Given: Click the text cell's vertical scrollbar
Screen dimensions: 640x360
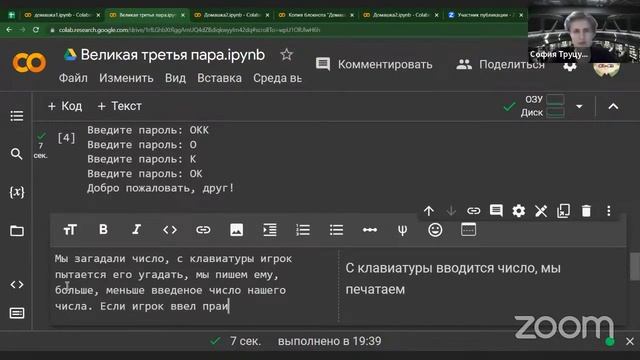Looking at the screenshot, I should pos(634,267).
